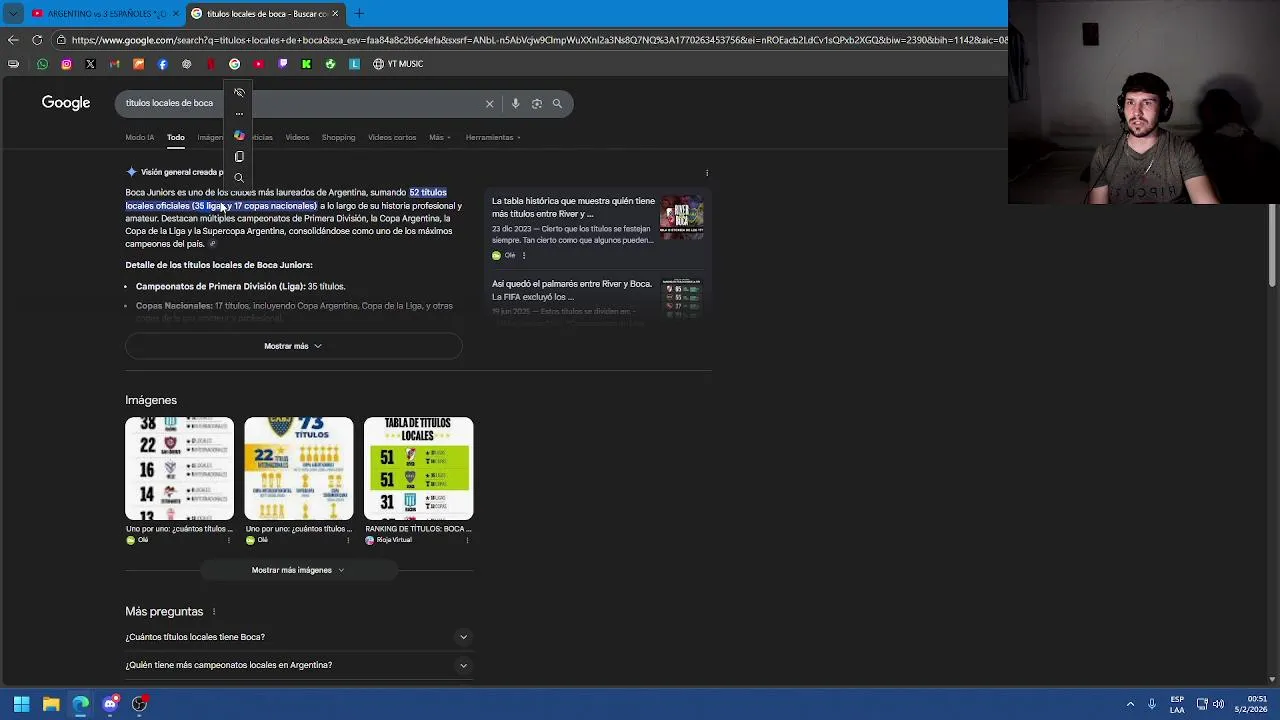
Task: Open the WhatsApp bookmark
Action: [x=42, y=64]
